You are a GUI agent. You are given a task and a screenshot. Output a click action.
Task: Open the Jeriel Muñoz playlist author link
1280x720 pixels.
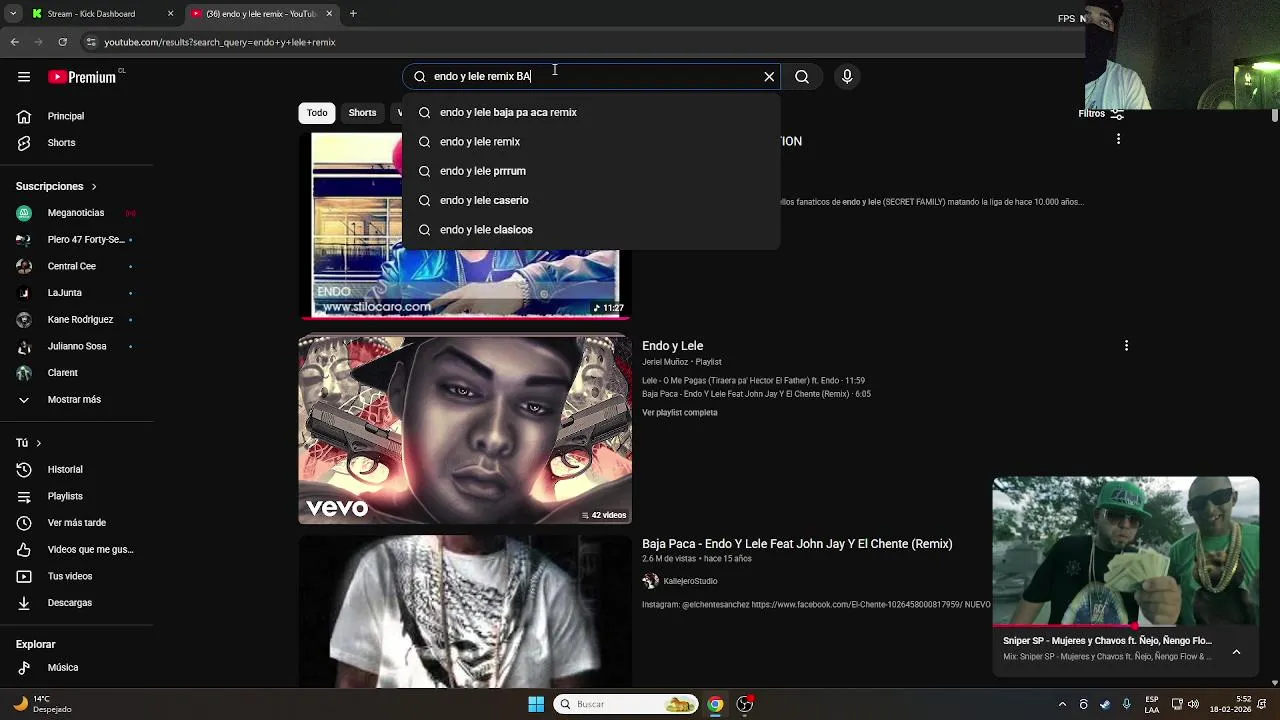(666, 362)
